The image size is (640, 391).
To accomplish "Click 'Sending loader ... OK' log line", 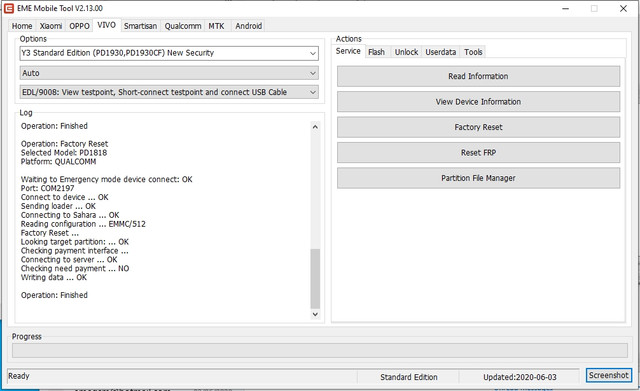I will 58,206.
